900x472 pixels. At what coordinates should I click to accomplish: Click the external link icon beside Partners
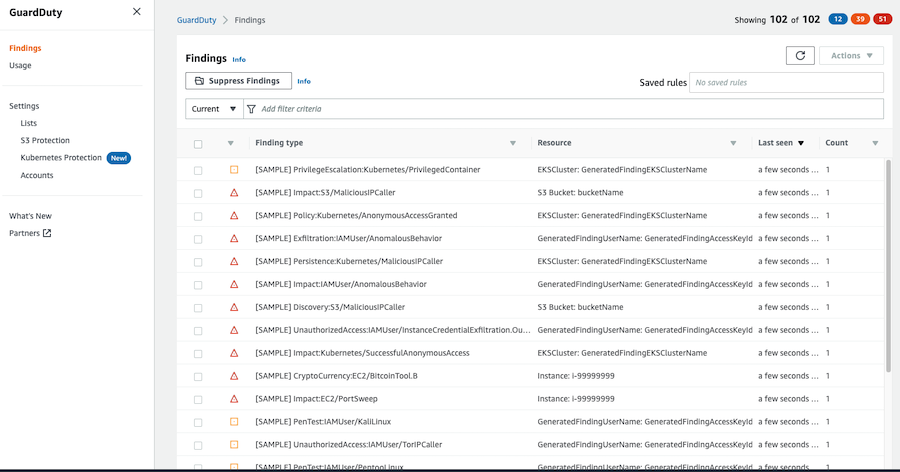pos(47,233)
